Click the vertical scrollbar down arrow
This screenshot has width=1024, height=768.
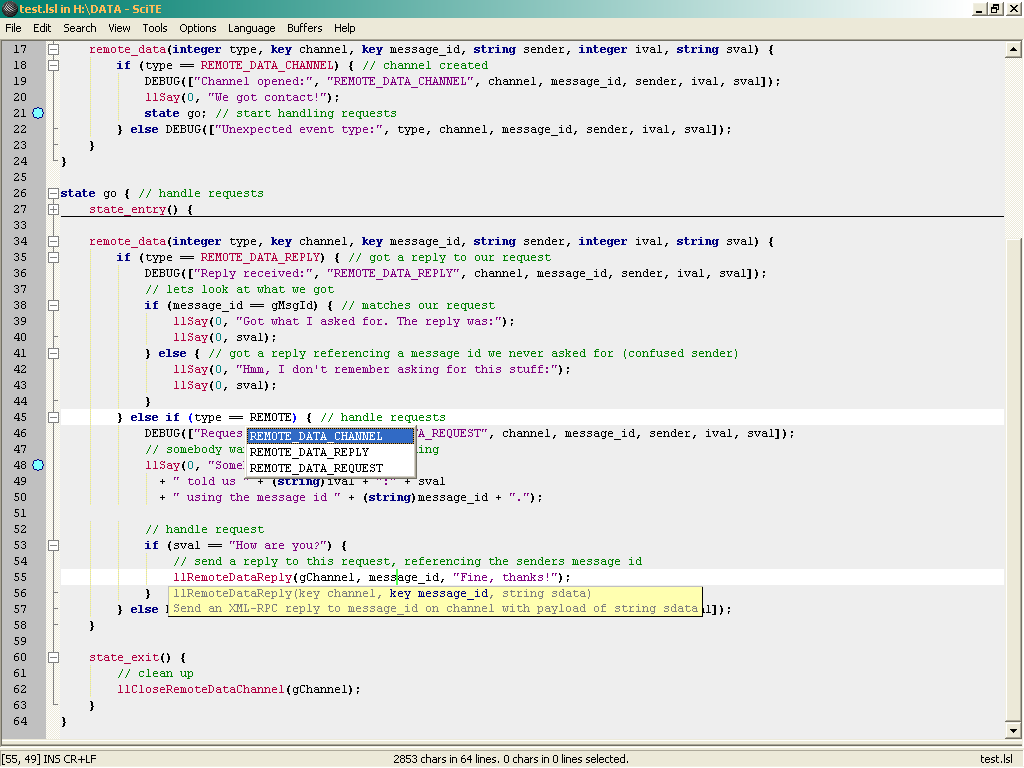(x=1013, y=731)
